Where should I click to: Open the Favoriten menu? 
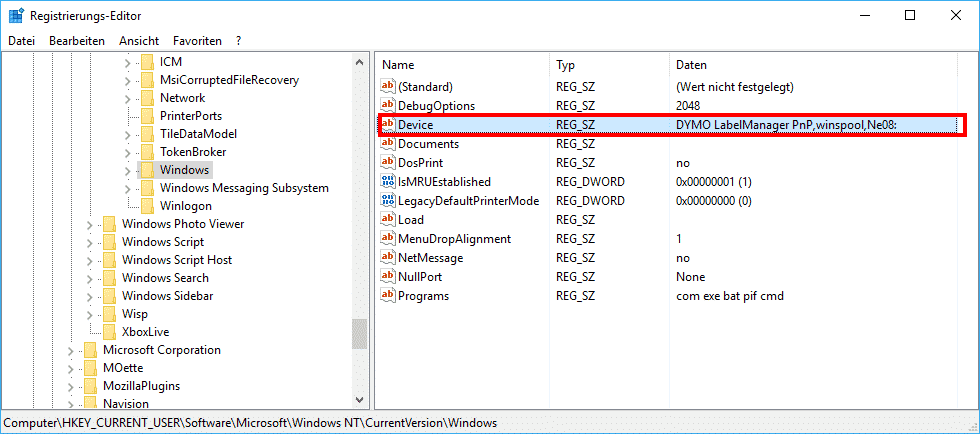point(197,41)
